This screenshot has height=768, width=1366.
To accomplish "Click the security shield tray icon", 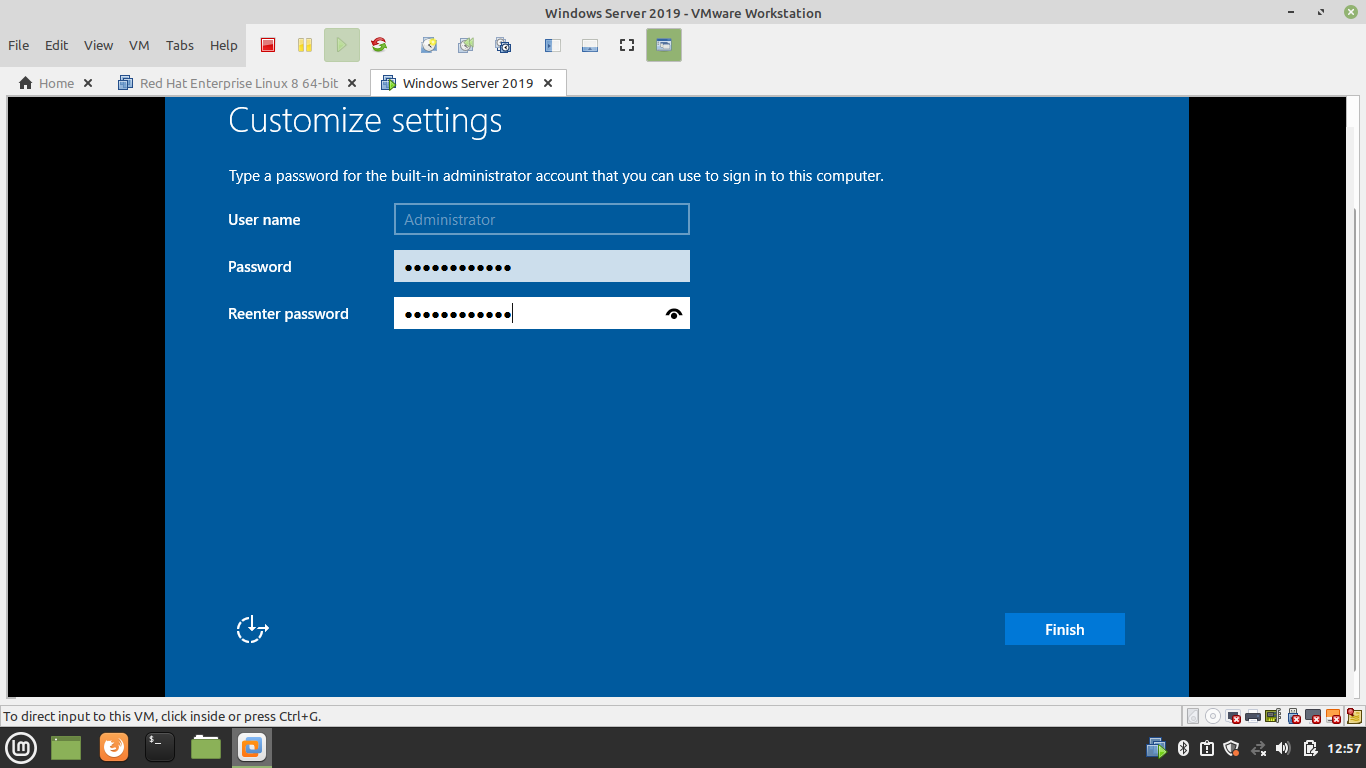I will (1231, 748).
